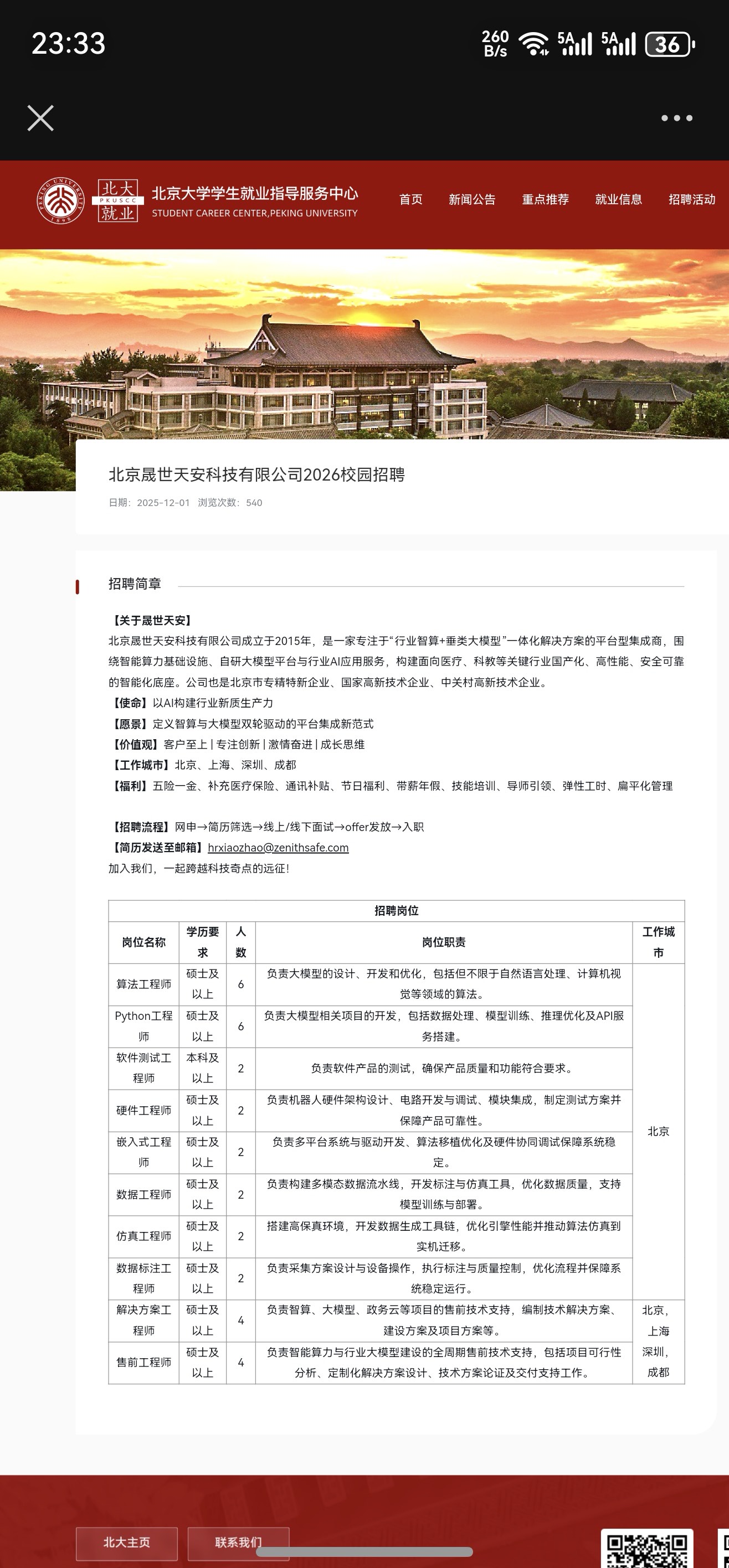Image resolution: width=729 pixels, height=1568 pixels.
Task: Open the three-dot more options menu
Action: point(676,118)
